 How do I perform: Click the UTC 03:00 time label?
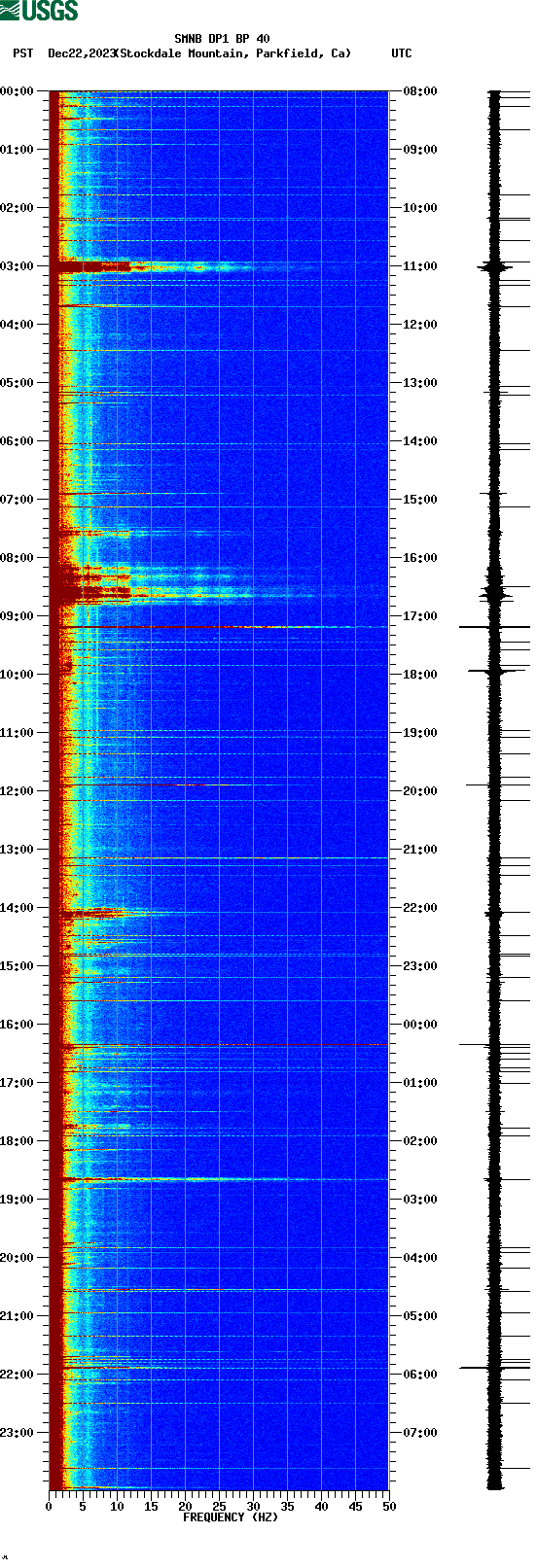(x=419, y=1200)
